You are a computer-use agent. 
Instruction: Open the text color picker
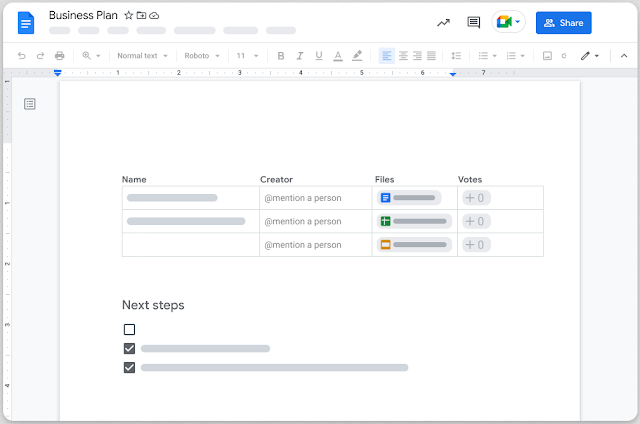pyautogui.click(x=338, y=55)
